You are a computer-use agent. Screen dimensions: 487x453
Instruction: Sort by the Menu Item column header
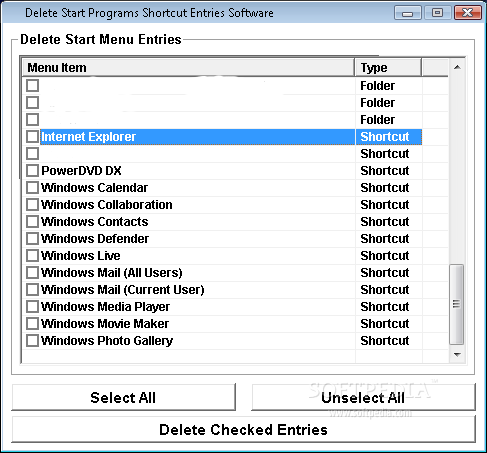(x=188, y=67)
